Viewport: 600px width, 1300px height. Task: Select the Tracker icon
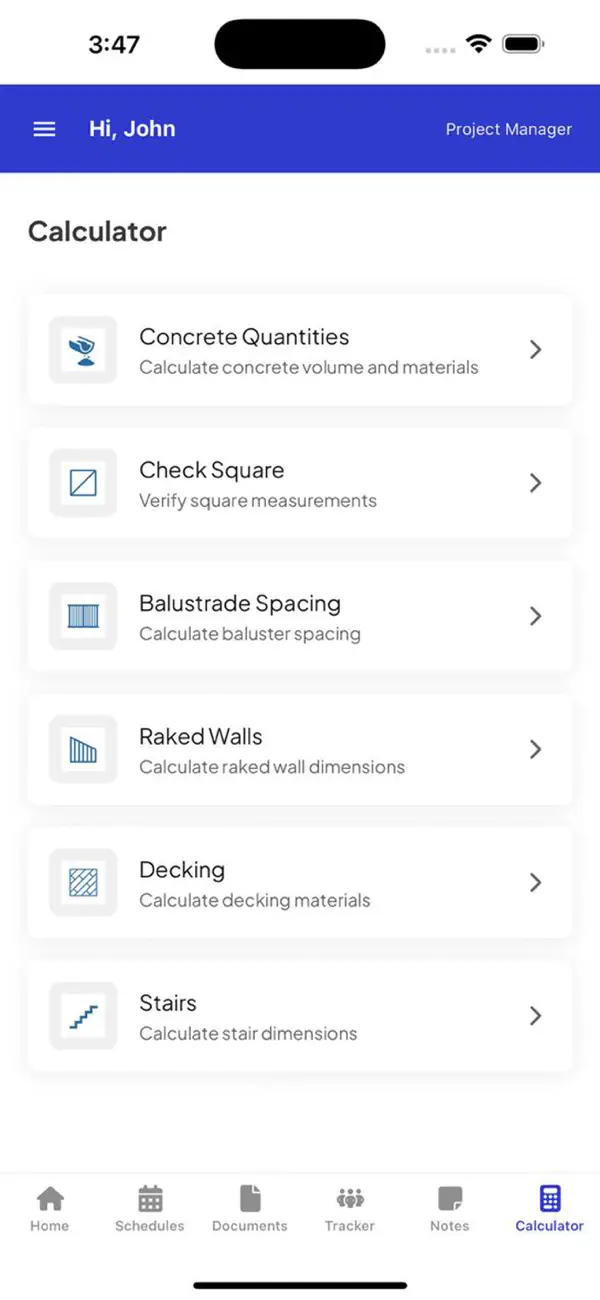pos(349,1197)
